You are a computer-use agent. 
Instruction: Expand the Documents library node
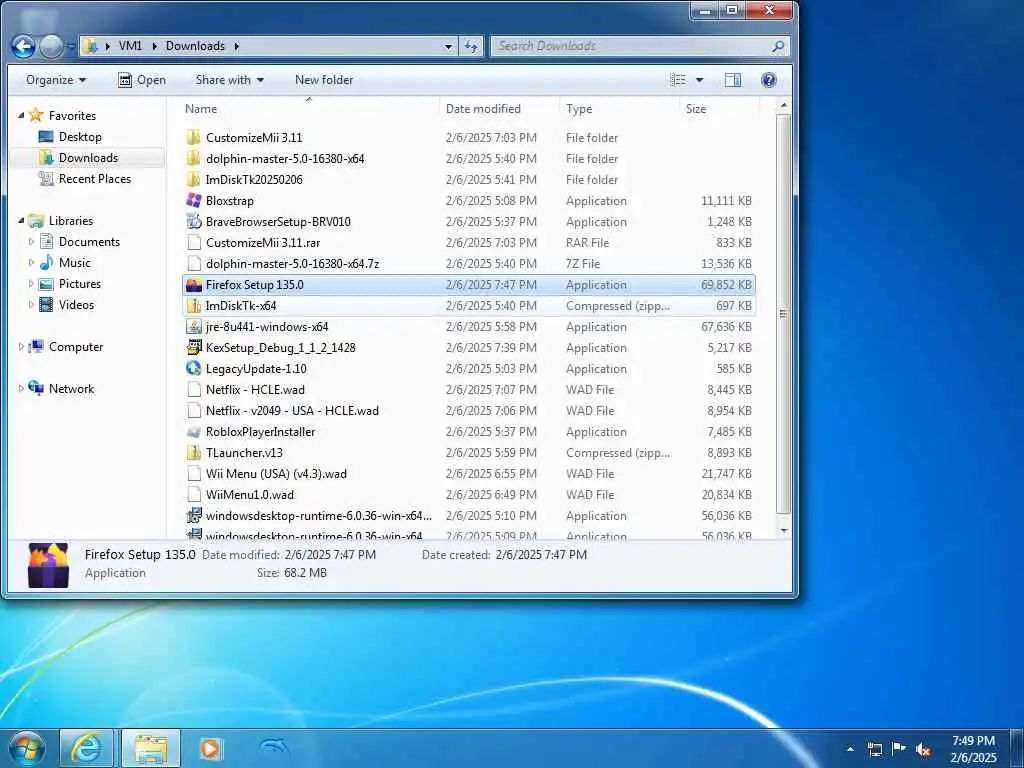tap(31, 242)
